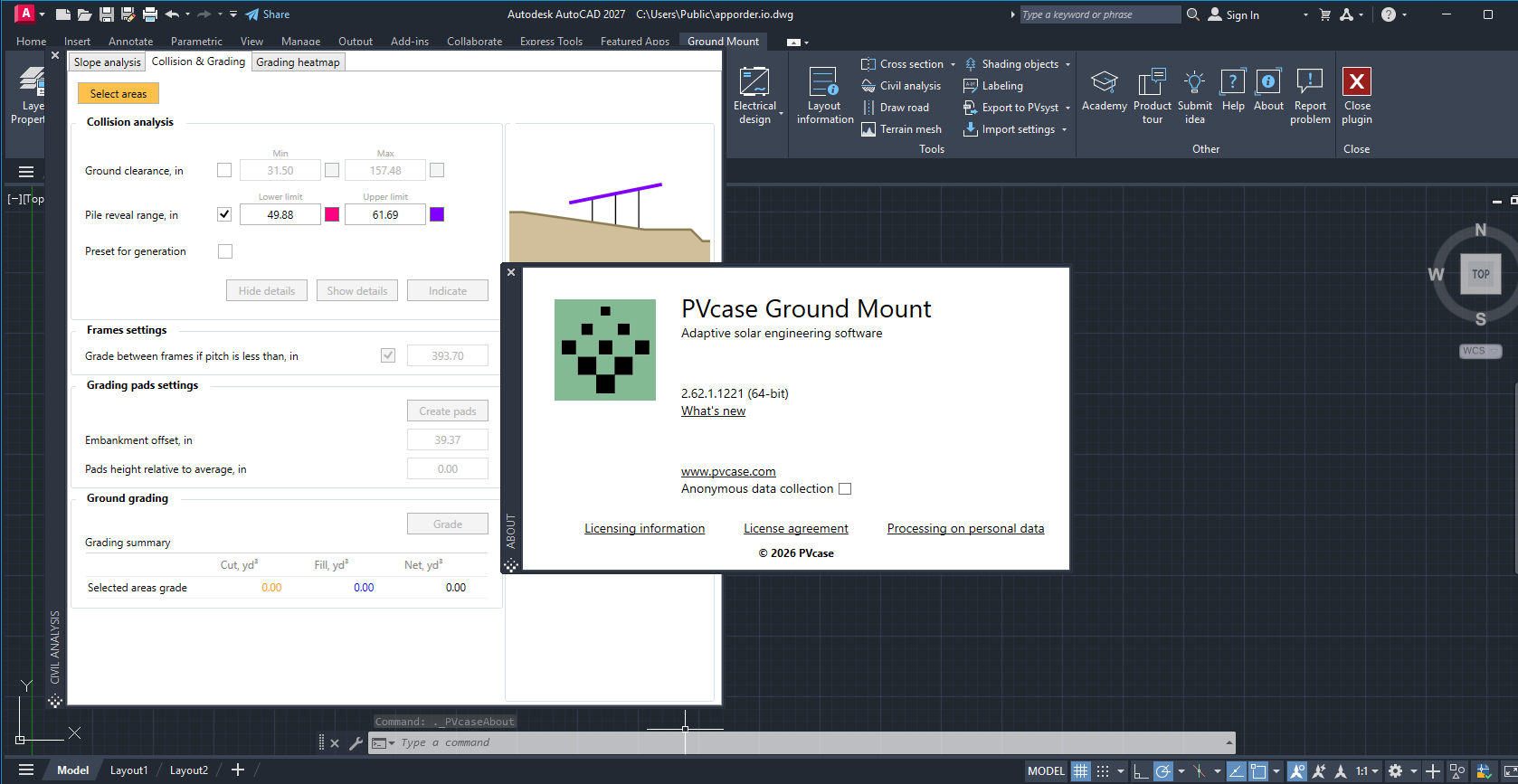
Task: Open Civil analysis from the ribbon
Action: [x=901, y=86]
